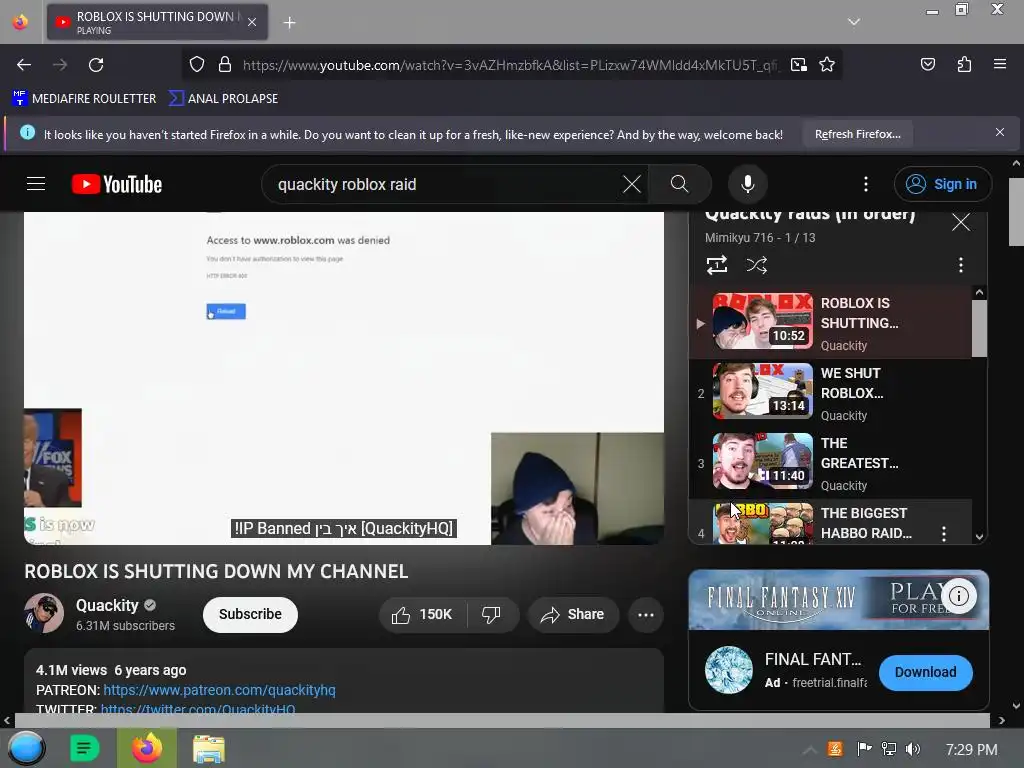The height and width of the screenshot is (768, 1024).
Task: Open the tracking protection shield icon
Action: pyautogui.click(x=197, y=65)
